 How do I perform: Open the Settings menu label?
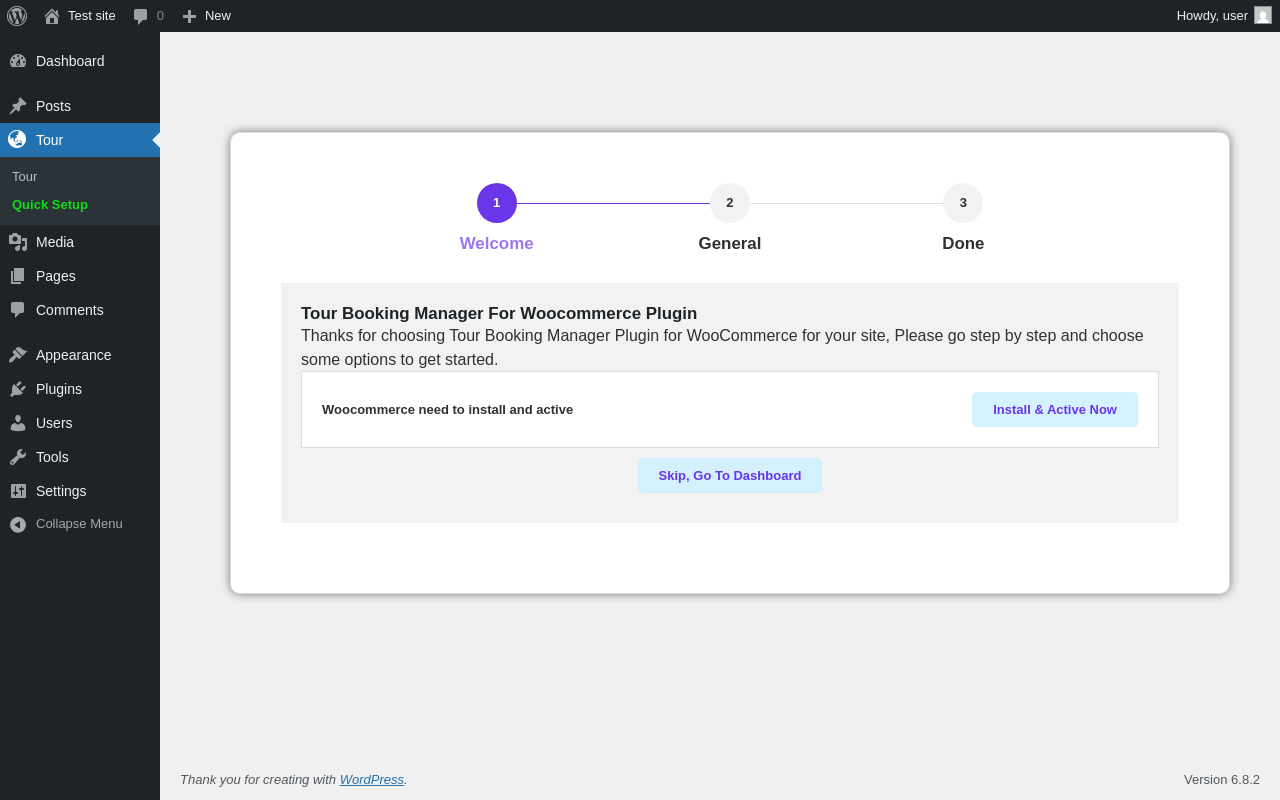point(61,491)
